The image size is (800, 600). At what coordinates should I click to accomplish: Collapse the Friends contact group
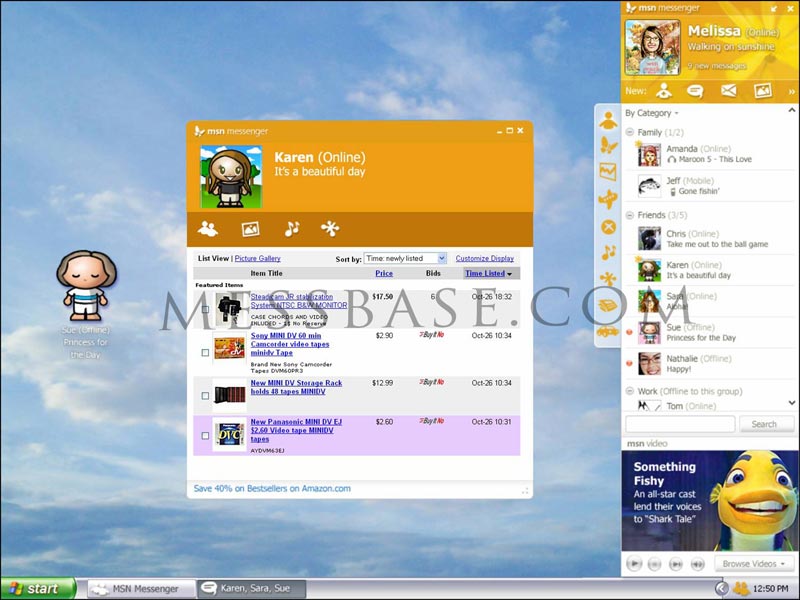(x=630, y=215)
